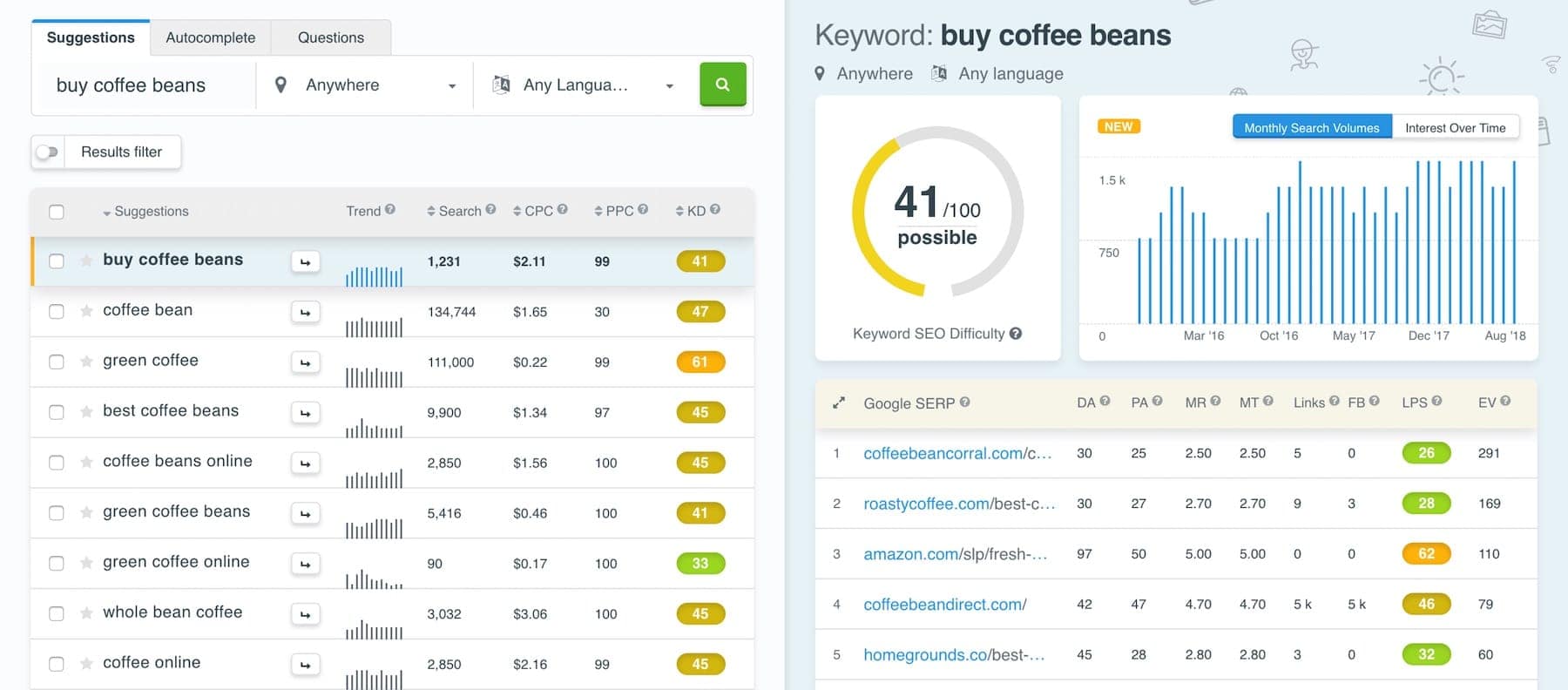Image resolution: width=1568 pixels, height=690 pixels.
Task: Sort by the PPC column
Action: click(x=614, y=211)
